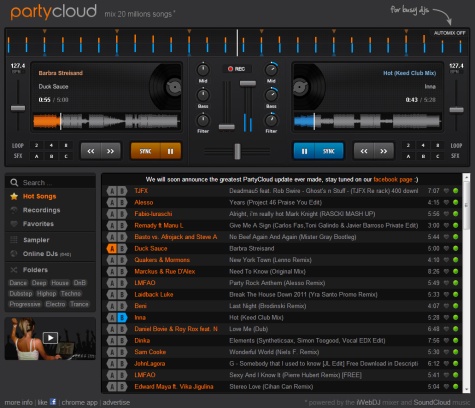Fast-forward the right deck track
475x408 pixels.
tap(383, 151)
